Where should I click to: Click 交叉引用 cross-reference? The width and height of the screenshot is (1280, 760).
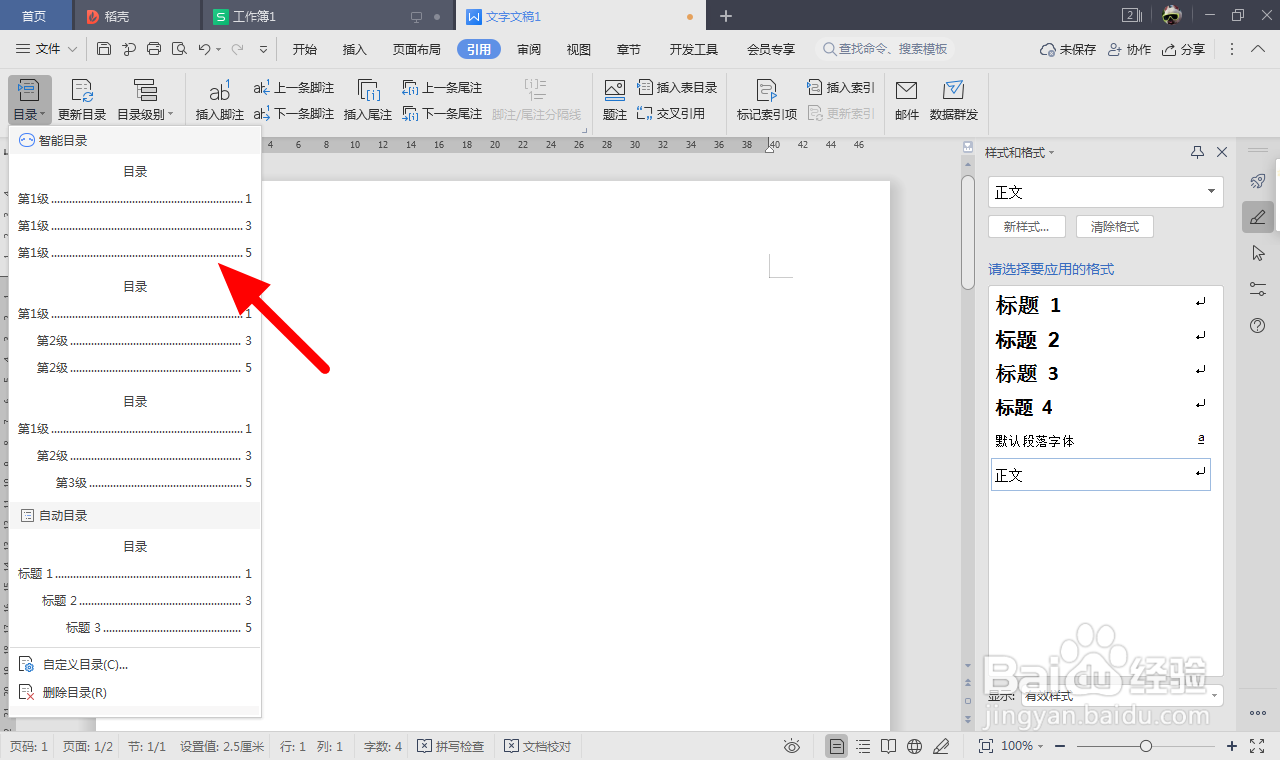pyautogui.click(x=671, y=114)
